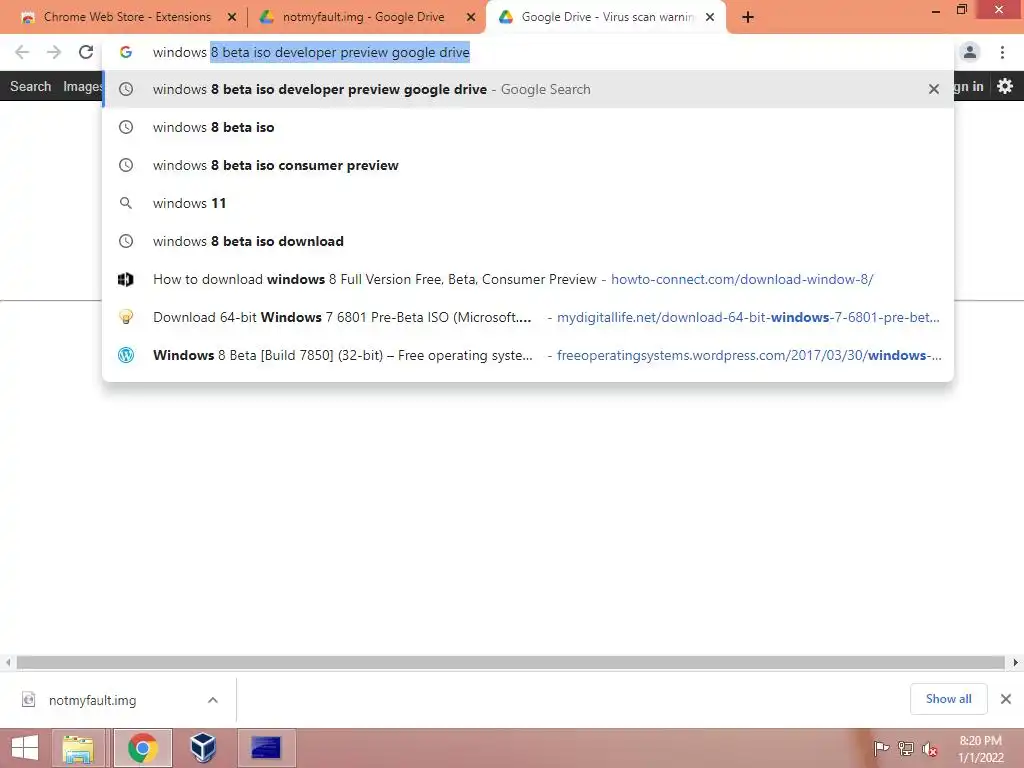Expand options for notmyfault.img download
1024x768 pixels.
pyautogui.click(x=213, y=700)
